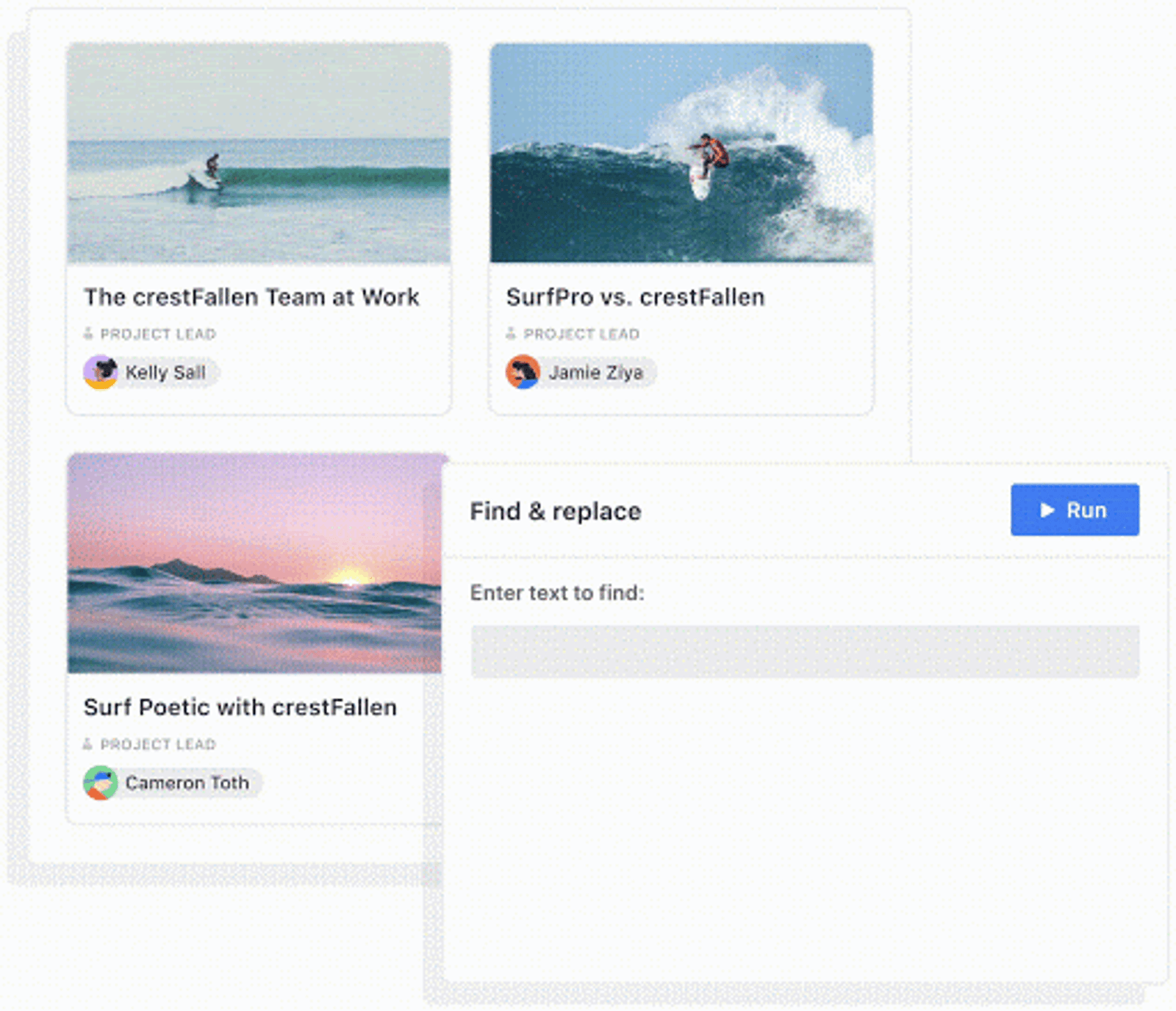Click the Find & replace heading
The height and width of the screenshot is (1011, 1176).
click(556, 511)
